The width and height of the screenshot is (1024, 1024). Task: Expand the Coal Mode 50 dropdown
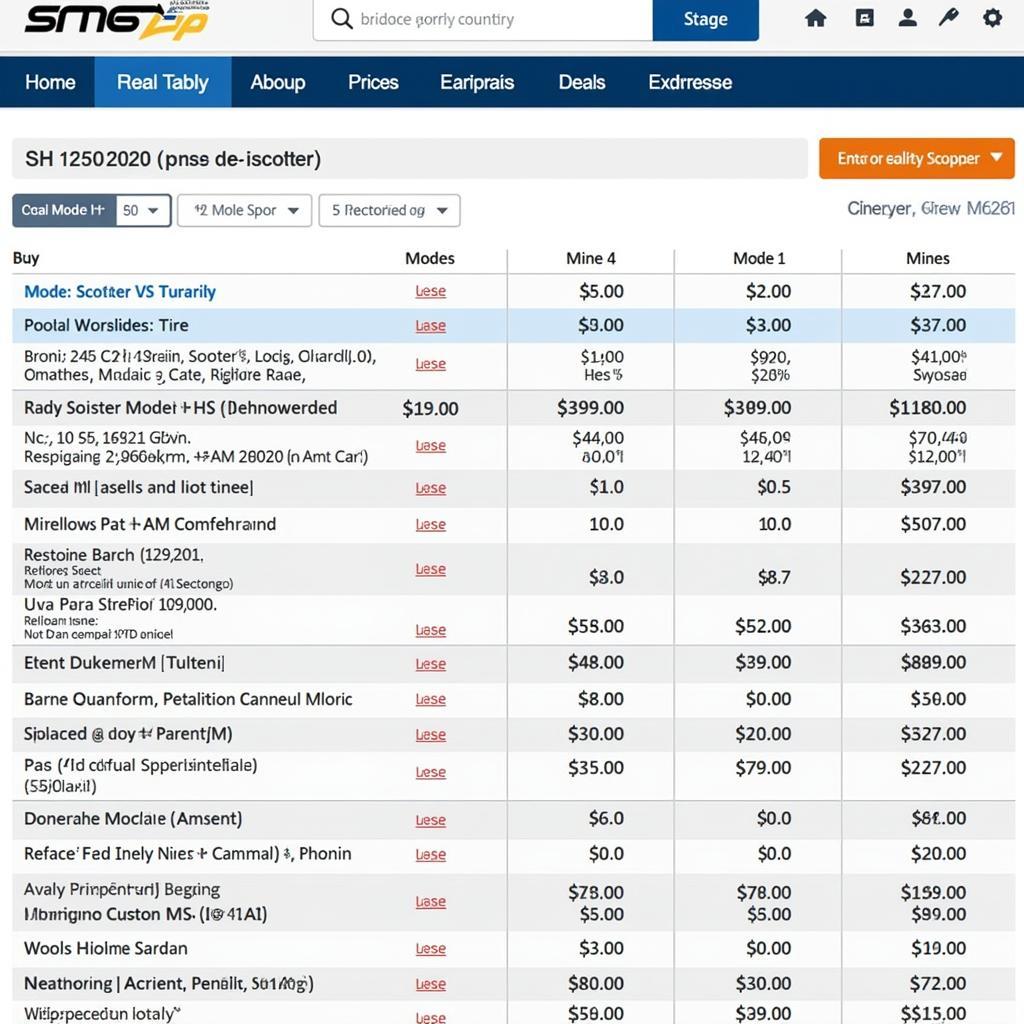coord(143,211)
